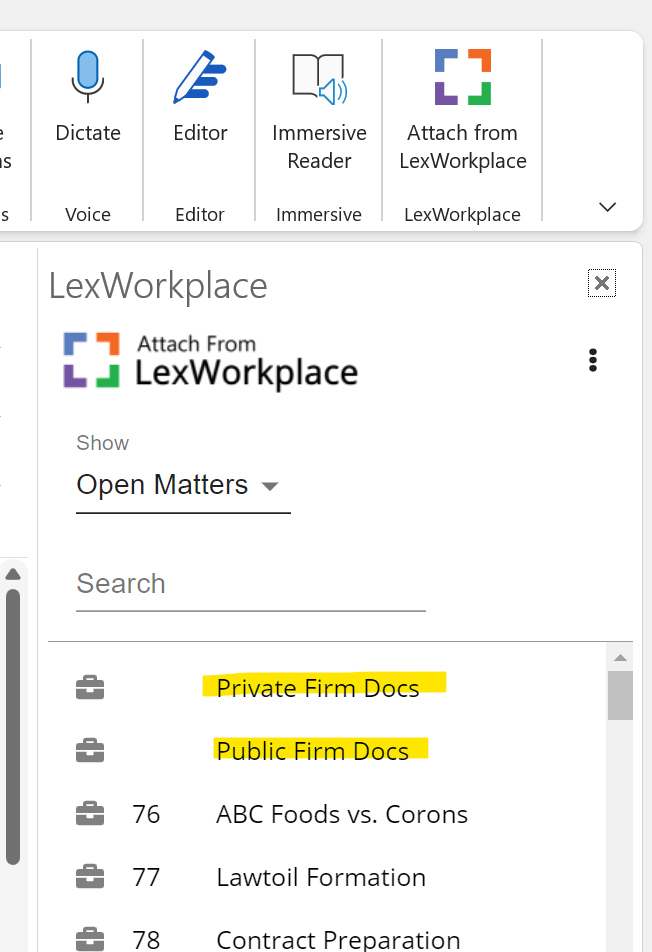This screenshot has height=952, width=652.
Task: Launch Immersive Reader
Action: pos(318,76)
